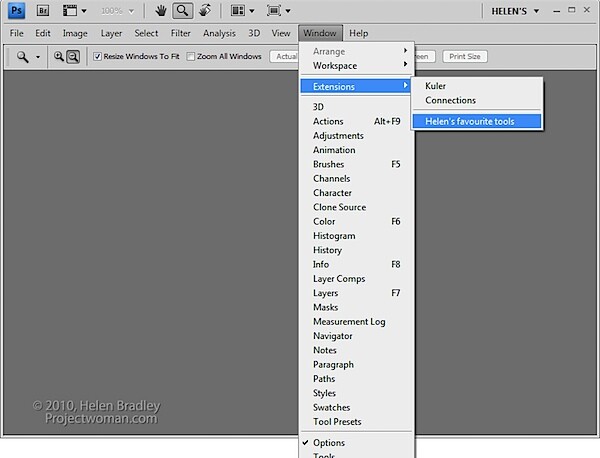Select the Rotate View tool icon

pyautogui.click(x=205, y=10)
